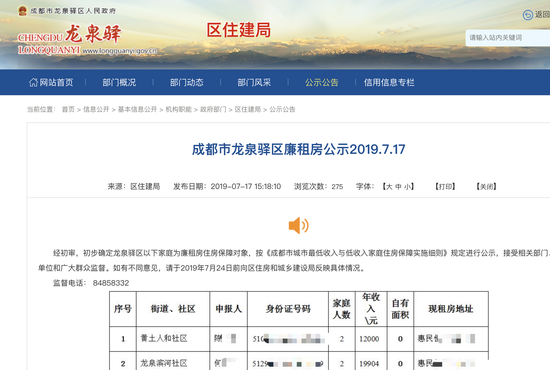Click the 区住建局 banner heading
The width and height of the screenshot is (550, 370).
(x=239, y=30)
